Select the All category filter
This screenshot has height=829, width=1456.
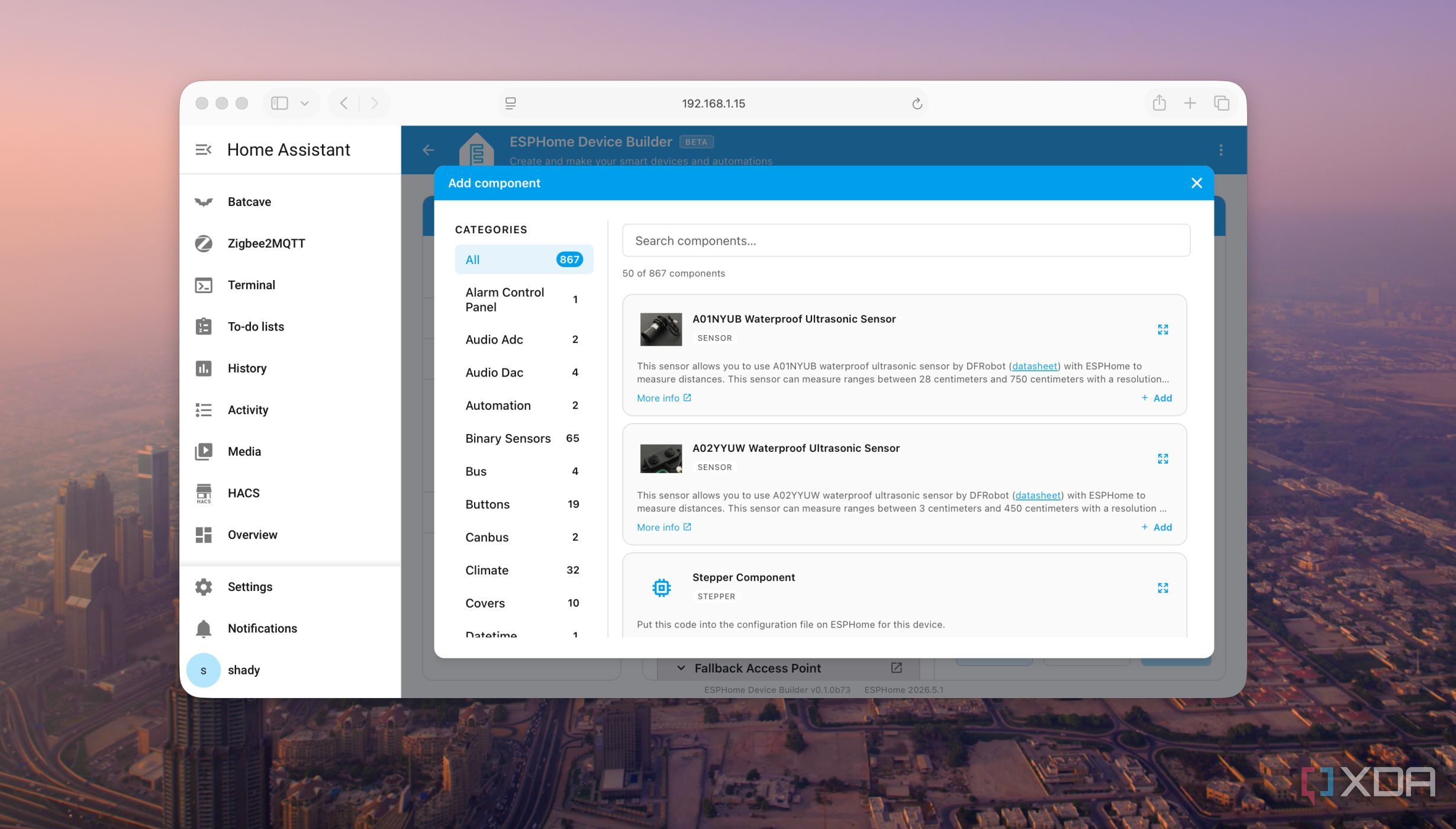[x=524, y=259]
